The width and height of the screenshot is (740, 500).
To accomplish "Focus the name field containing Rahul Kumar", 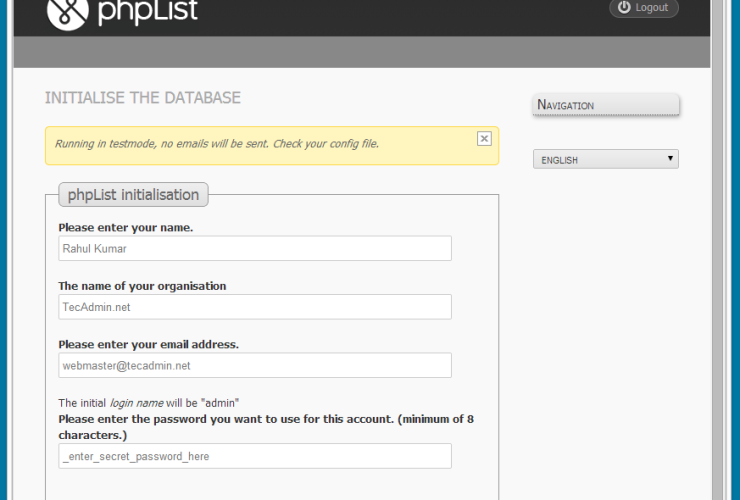I will click(x=255, y=248).
